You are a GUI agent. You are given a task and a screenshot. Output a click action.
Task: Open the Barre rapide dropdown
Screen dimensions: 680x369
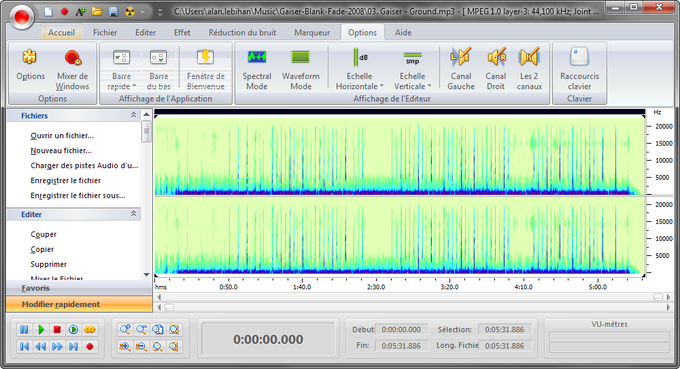click(x=121, y=69)
